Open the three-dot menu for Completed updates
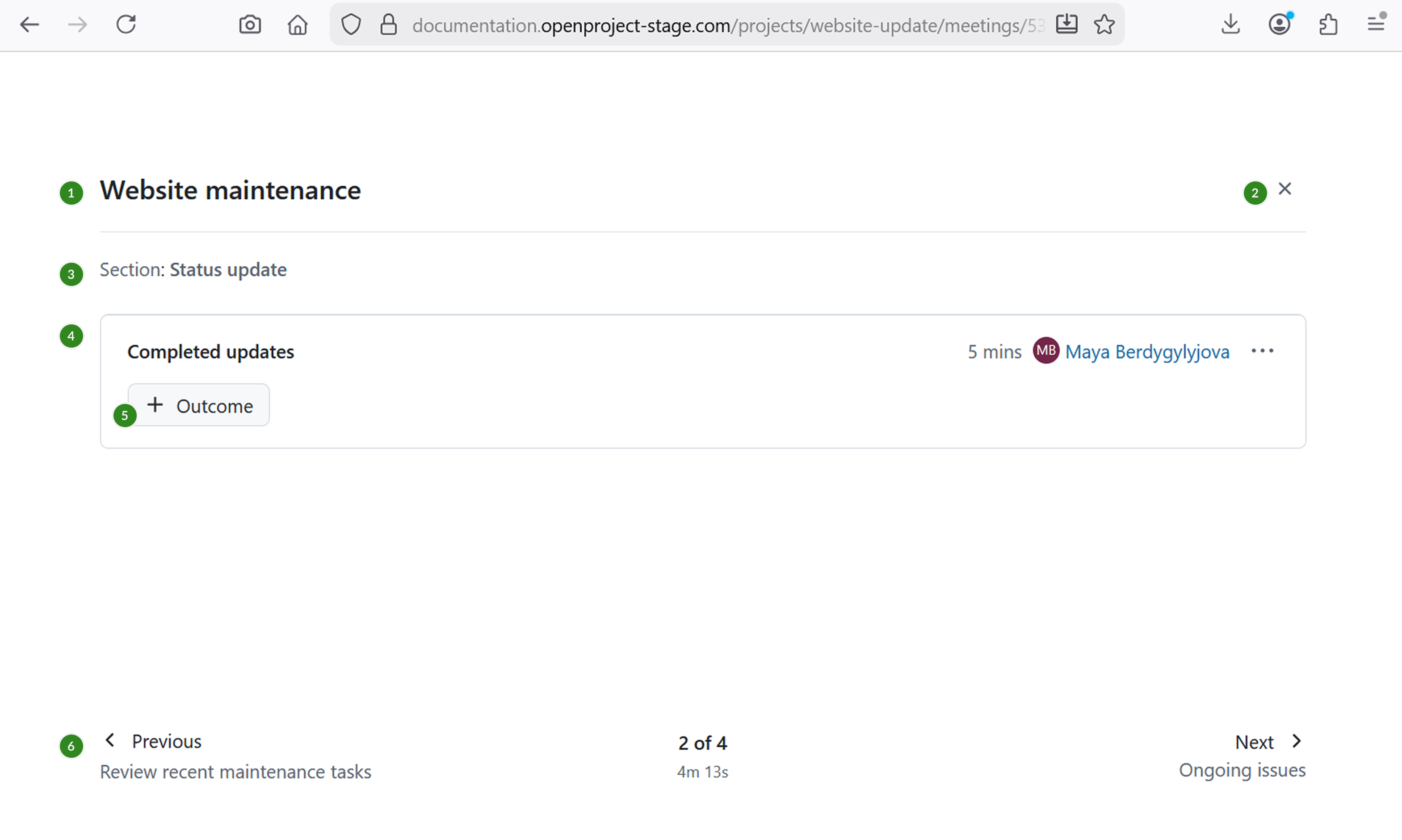 1262,352
